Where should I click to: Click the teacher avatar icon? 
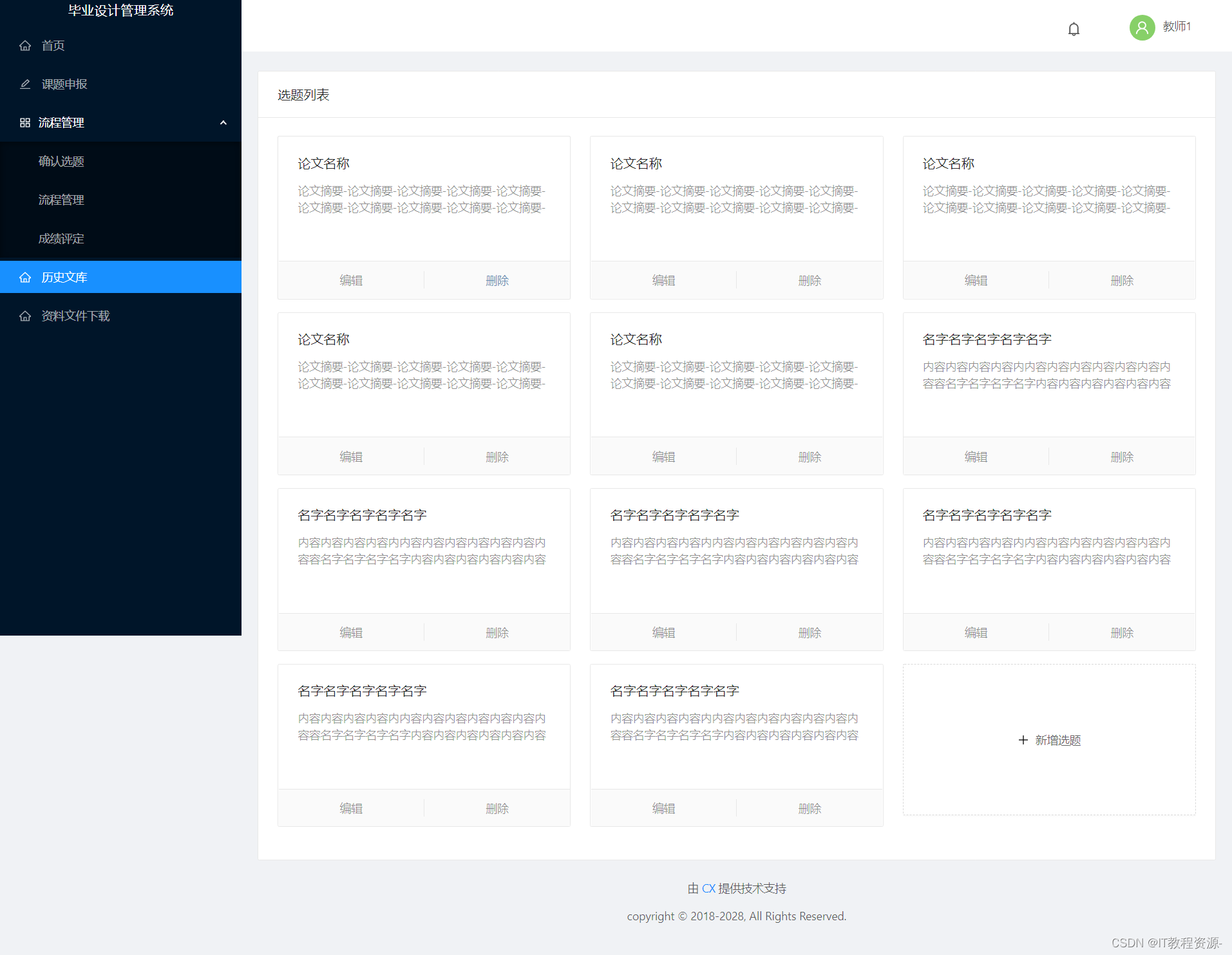(x=1141, y=28)
